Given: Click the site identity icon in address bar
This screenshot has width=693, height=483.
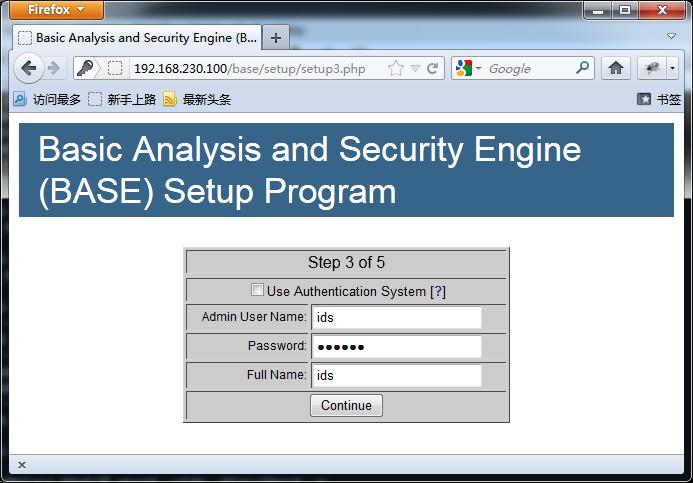Looking at the screenshot, I should pyautogui.click(x=115, y=68).
